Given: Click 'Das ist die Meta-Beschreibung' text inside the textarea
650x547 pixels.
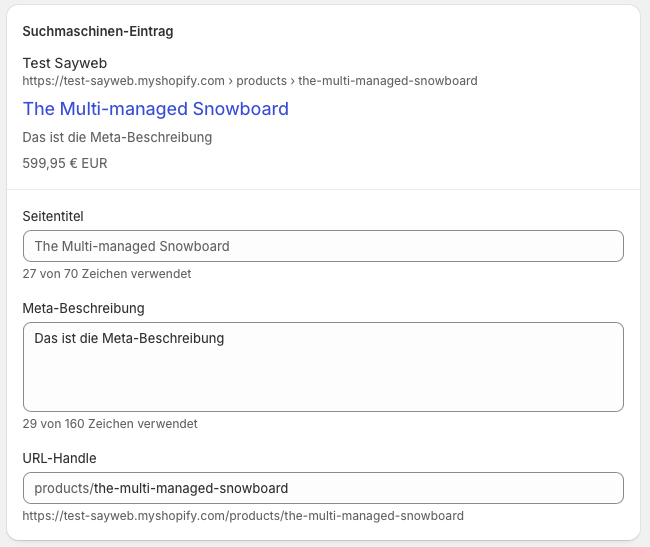Looking at the screenshot, I should (129, 339).
